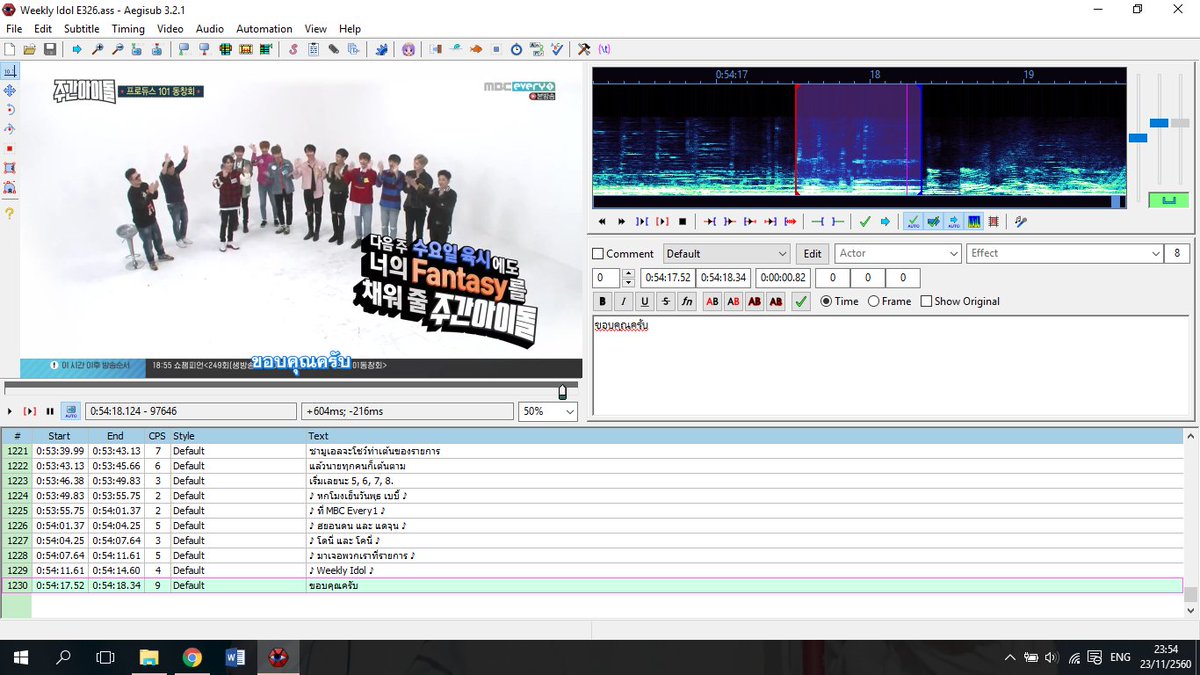The height and width of the screenshot is (675, 1200).
Task: Open the Styles Manager (pink S icon)
Action: 293,49
